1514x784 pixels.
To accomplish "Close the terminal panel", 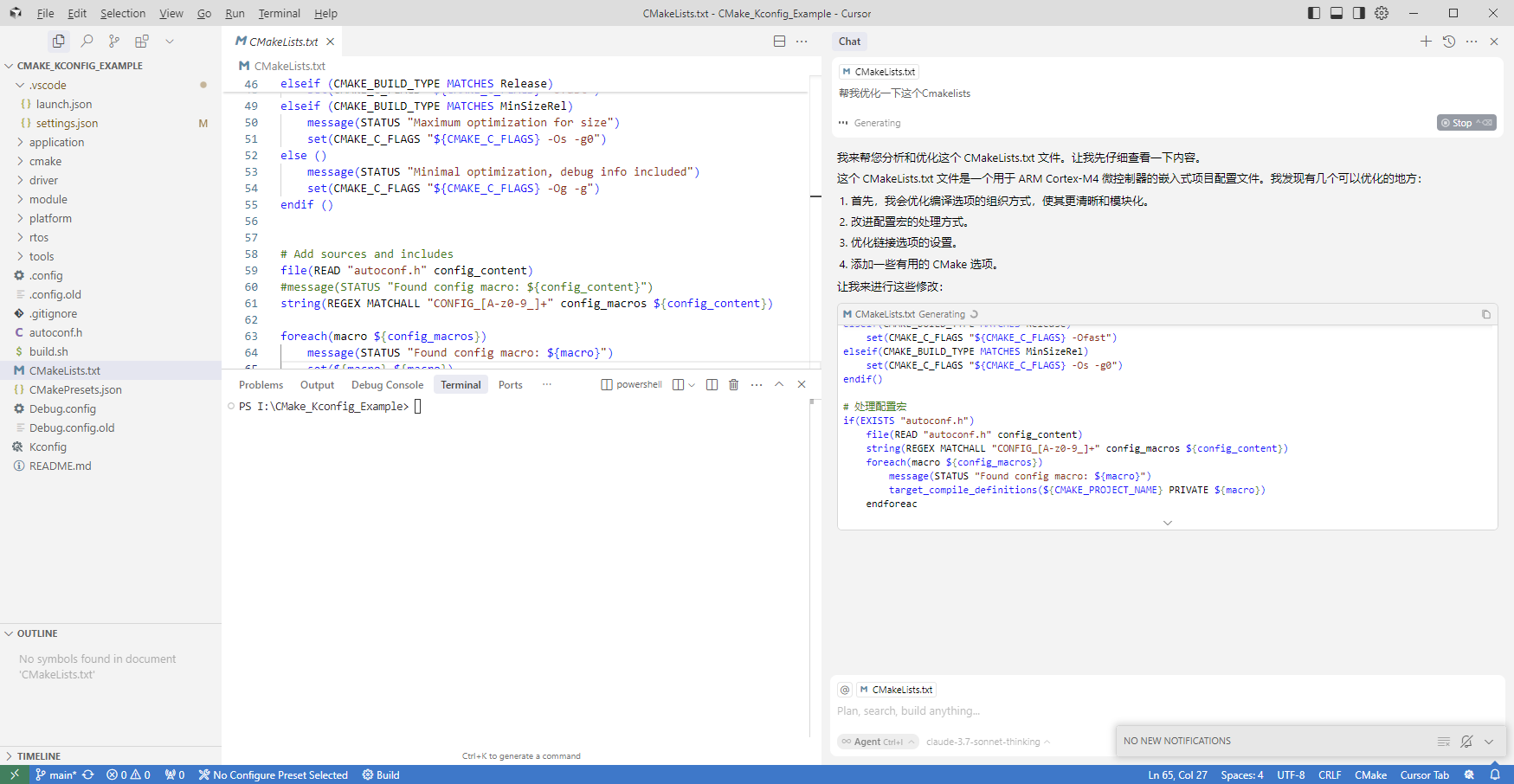I will [x=802, y=385].
